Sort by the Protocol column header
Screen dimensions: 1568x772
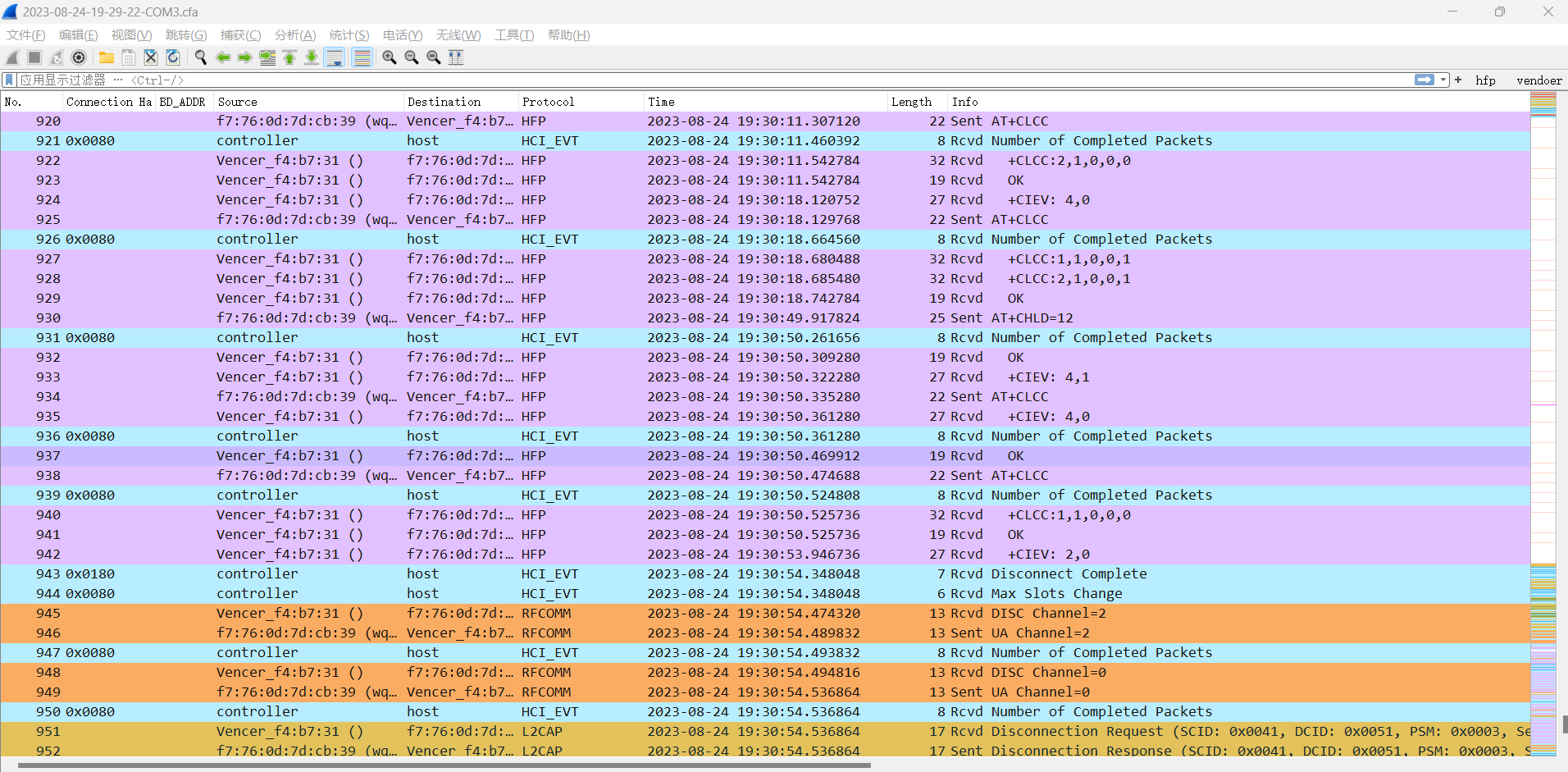pos(581,102)
